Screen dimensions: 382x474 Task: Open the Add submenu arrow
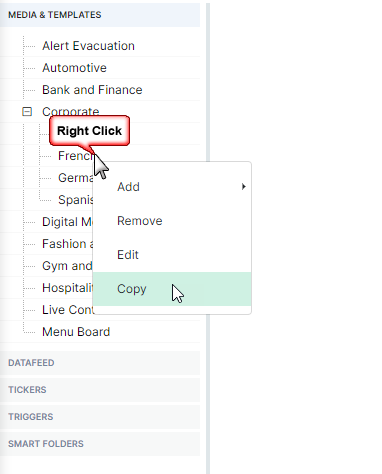(244, 187)
